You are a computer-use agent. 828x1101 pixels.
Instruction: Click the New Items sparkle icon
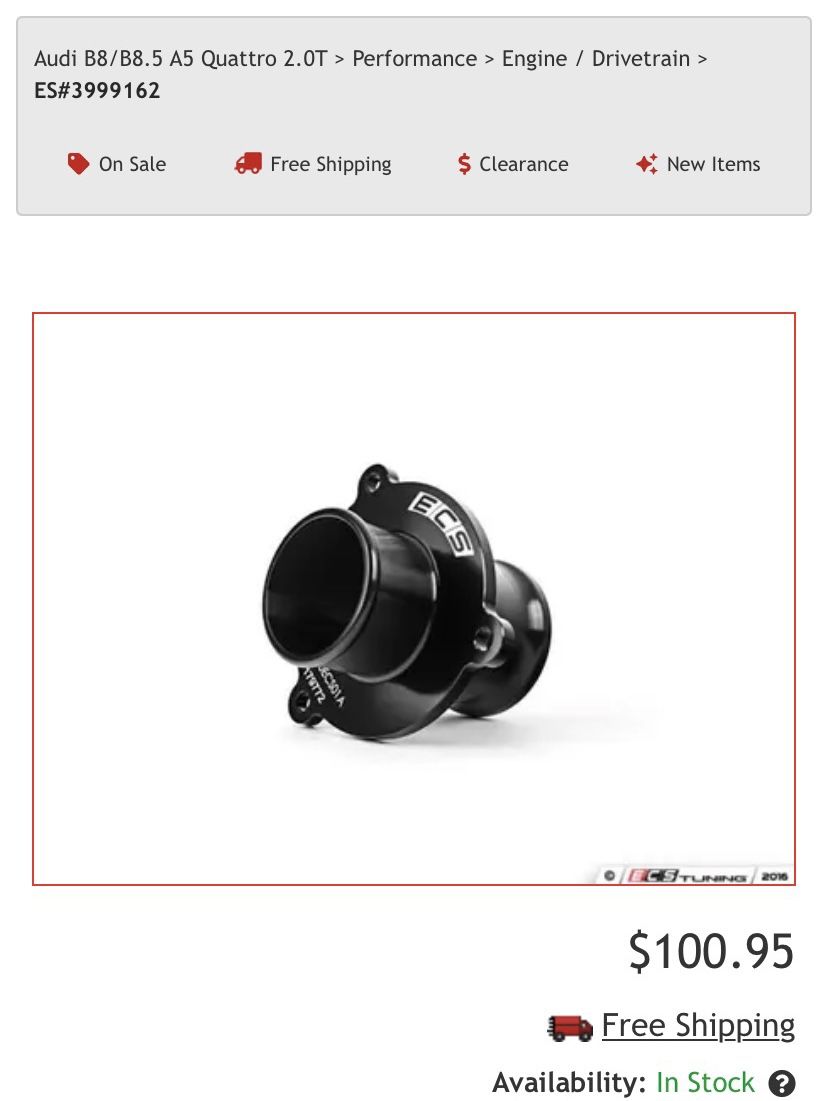pos(647,164)
